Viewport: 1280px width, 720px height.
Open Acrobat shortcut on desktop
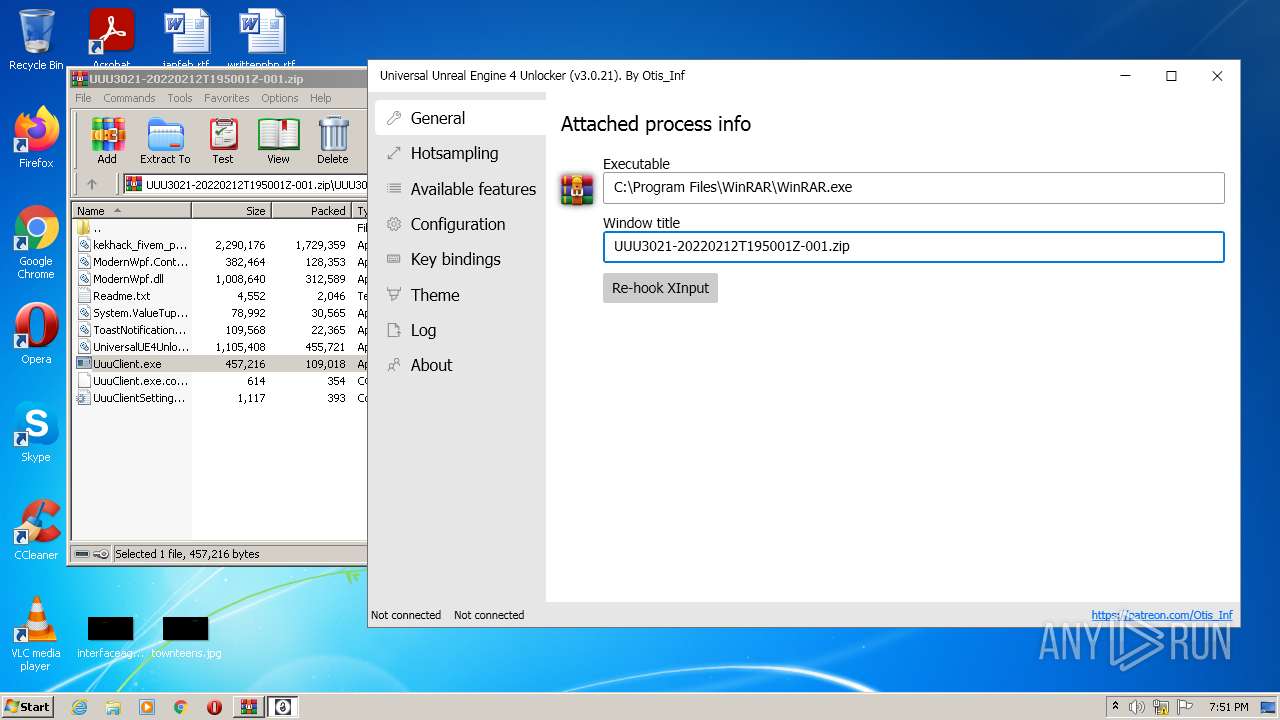[112, 40]
